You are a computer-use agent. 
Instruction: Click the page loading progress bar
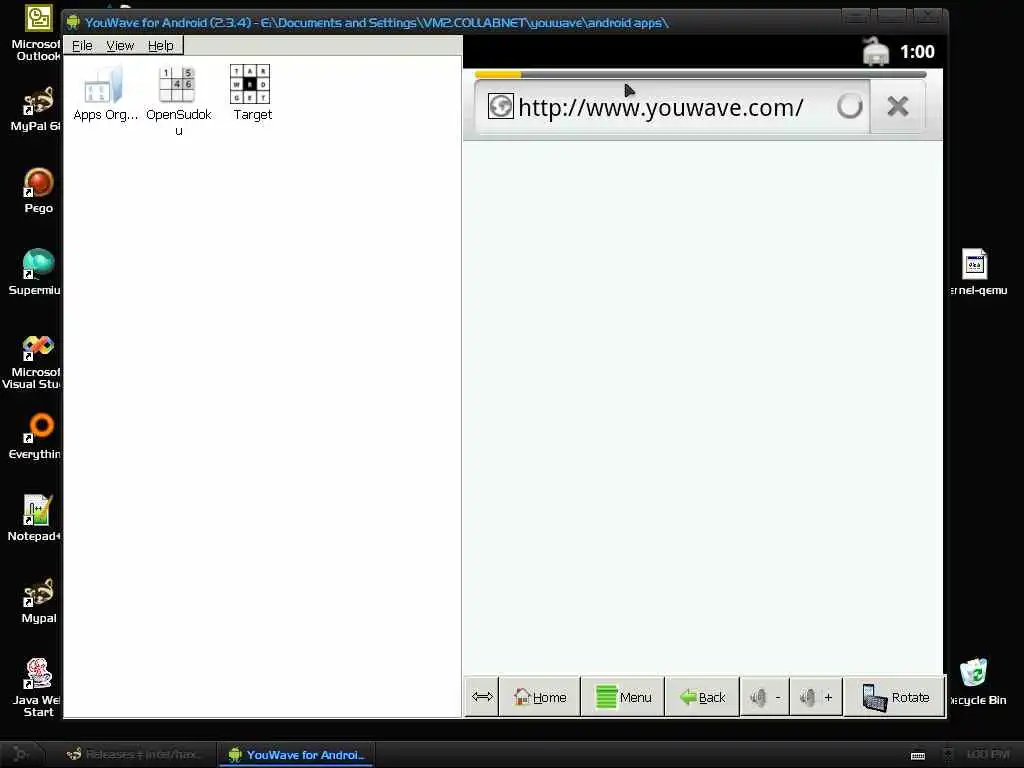click(x=700, y=74)
